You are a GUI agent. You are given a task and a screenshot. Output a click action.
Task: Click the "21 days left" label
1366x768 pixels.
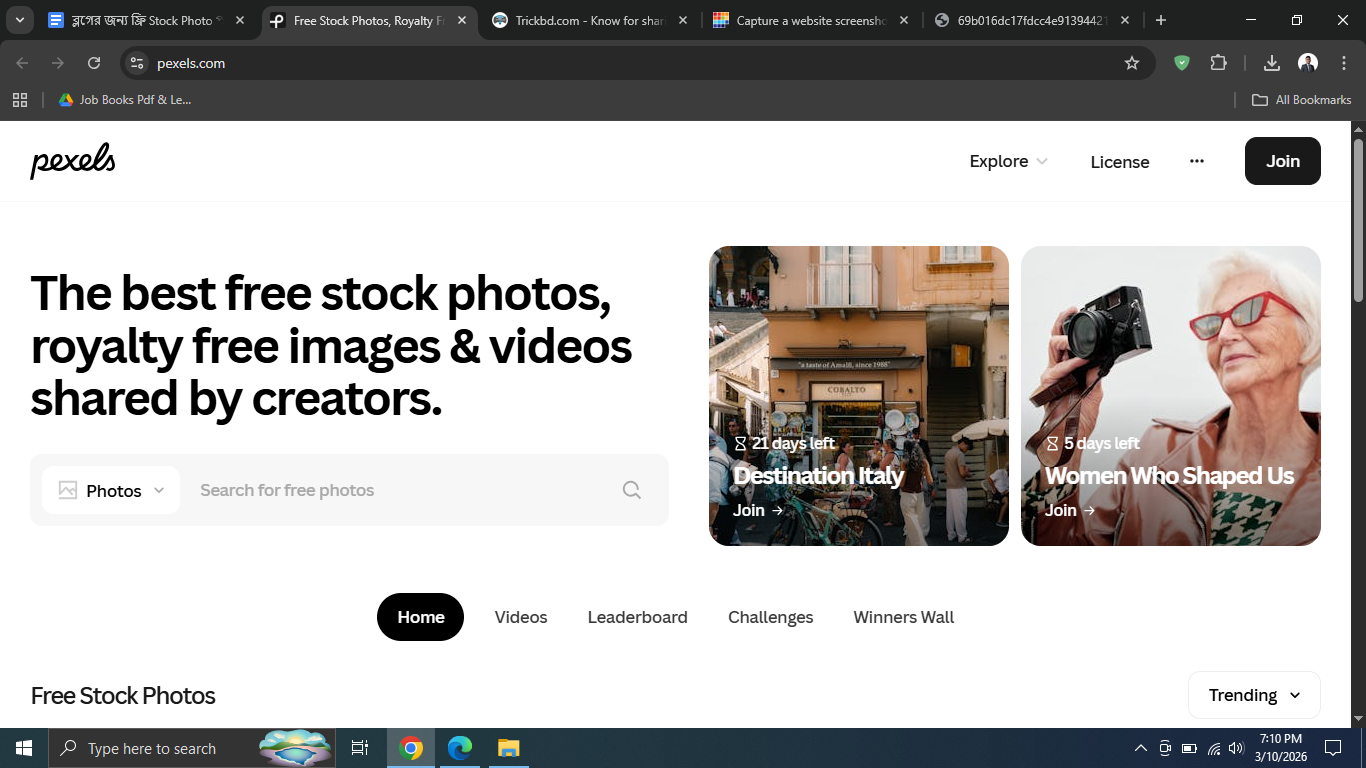785,443
